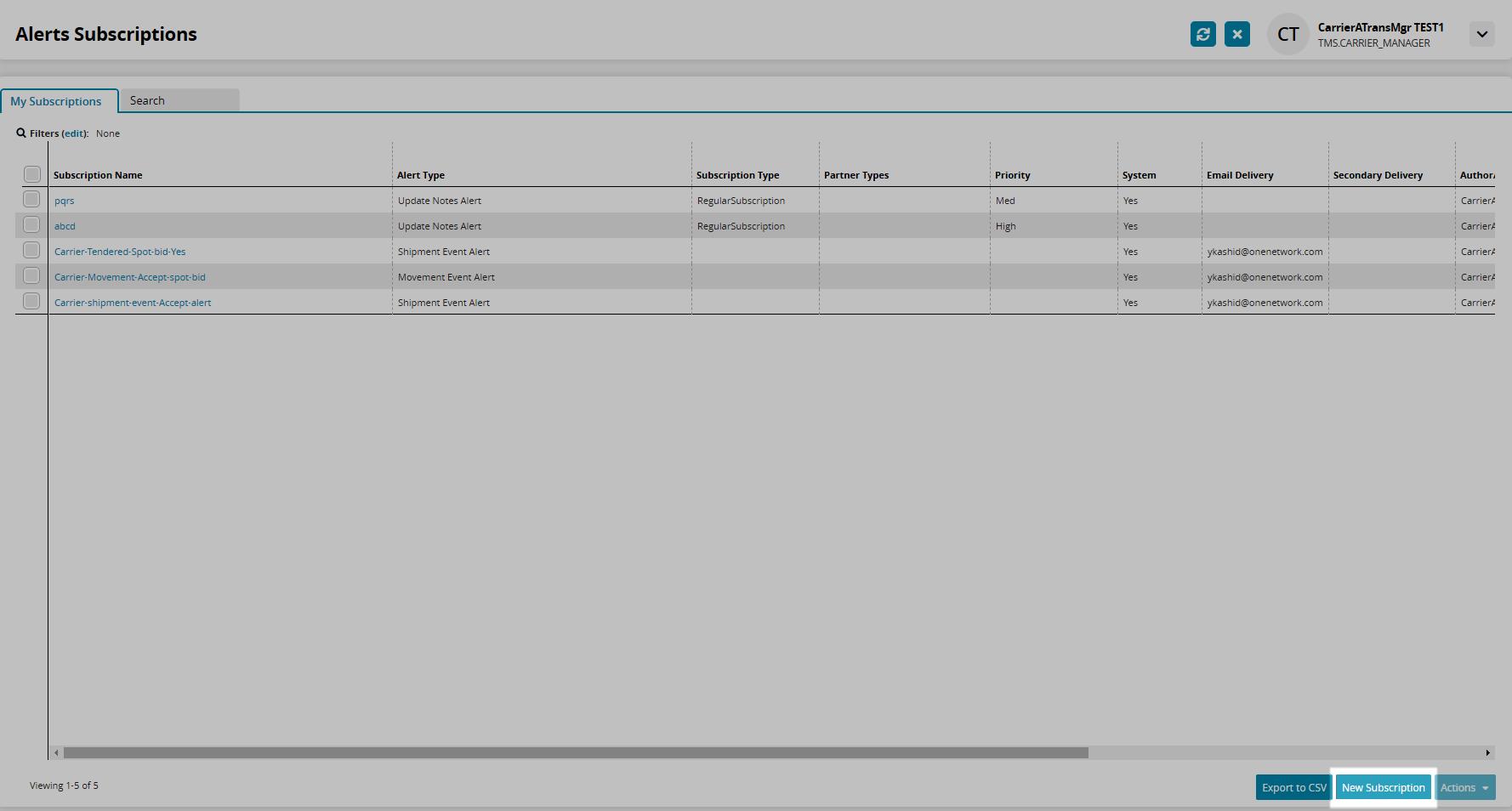This screenshot has height=811, width=1512.
Task: Select Carrier-Tendered-Spot-bid-Yes row checkbox
Action: (x=31, y=250)
